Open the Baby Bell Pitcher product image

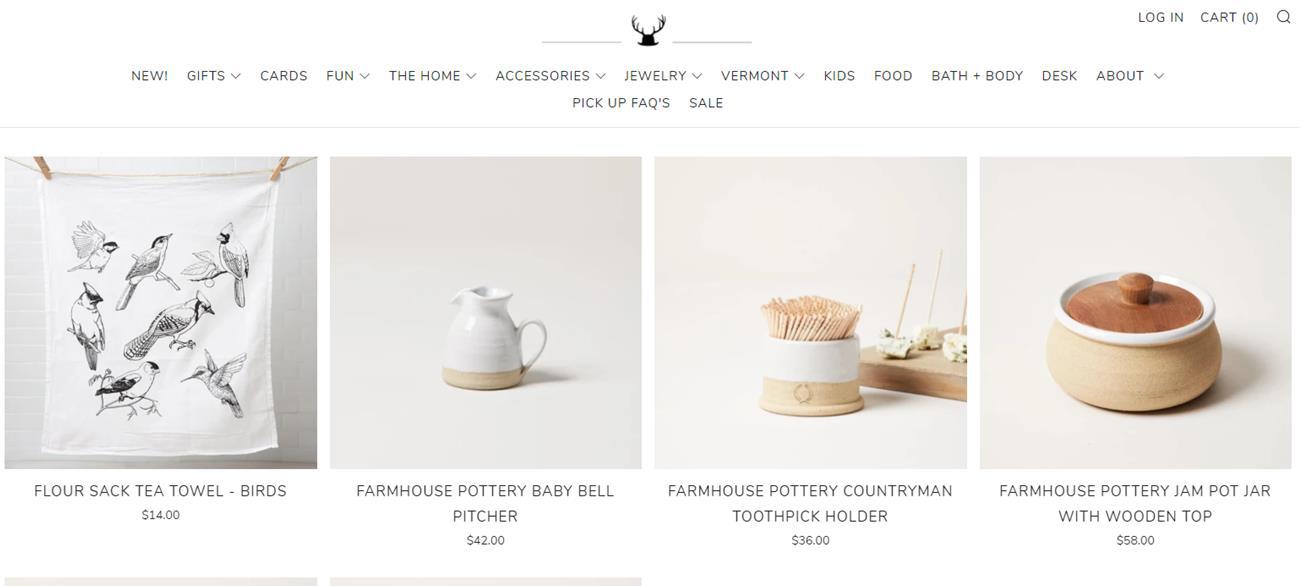click(x=486, y=312)
